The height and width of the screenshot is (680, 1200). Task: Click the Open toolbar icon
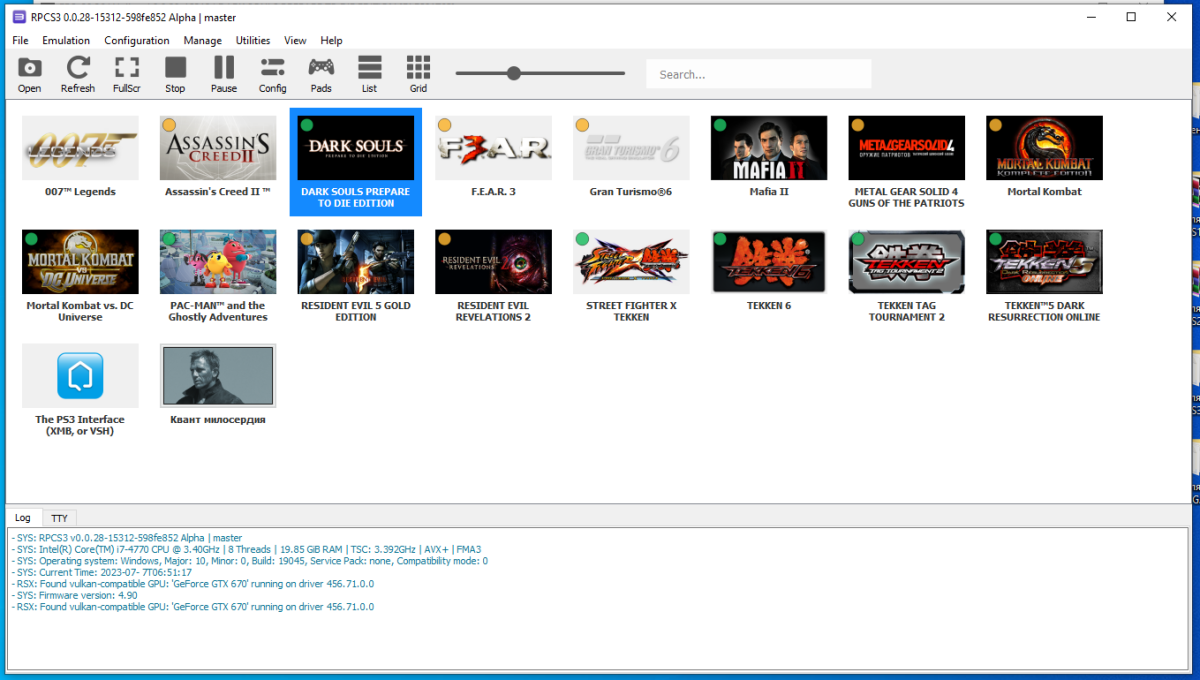point(29,74)
